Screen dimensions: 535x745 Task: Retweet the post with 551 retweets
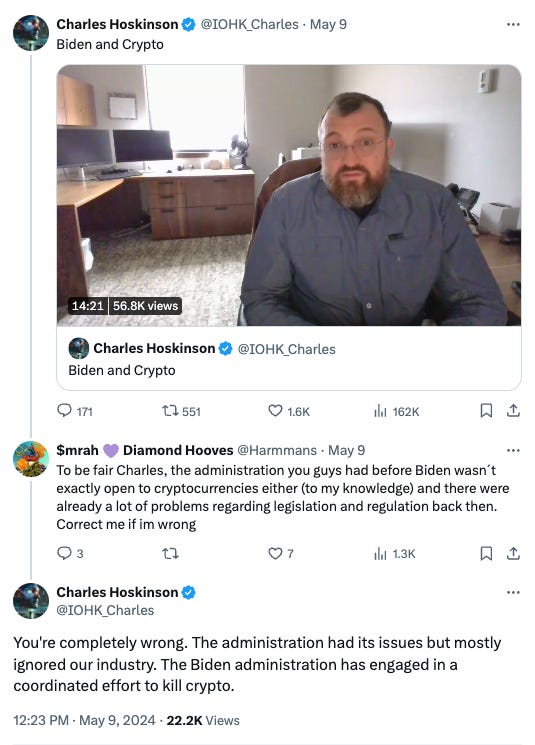tap(181, 411)
